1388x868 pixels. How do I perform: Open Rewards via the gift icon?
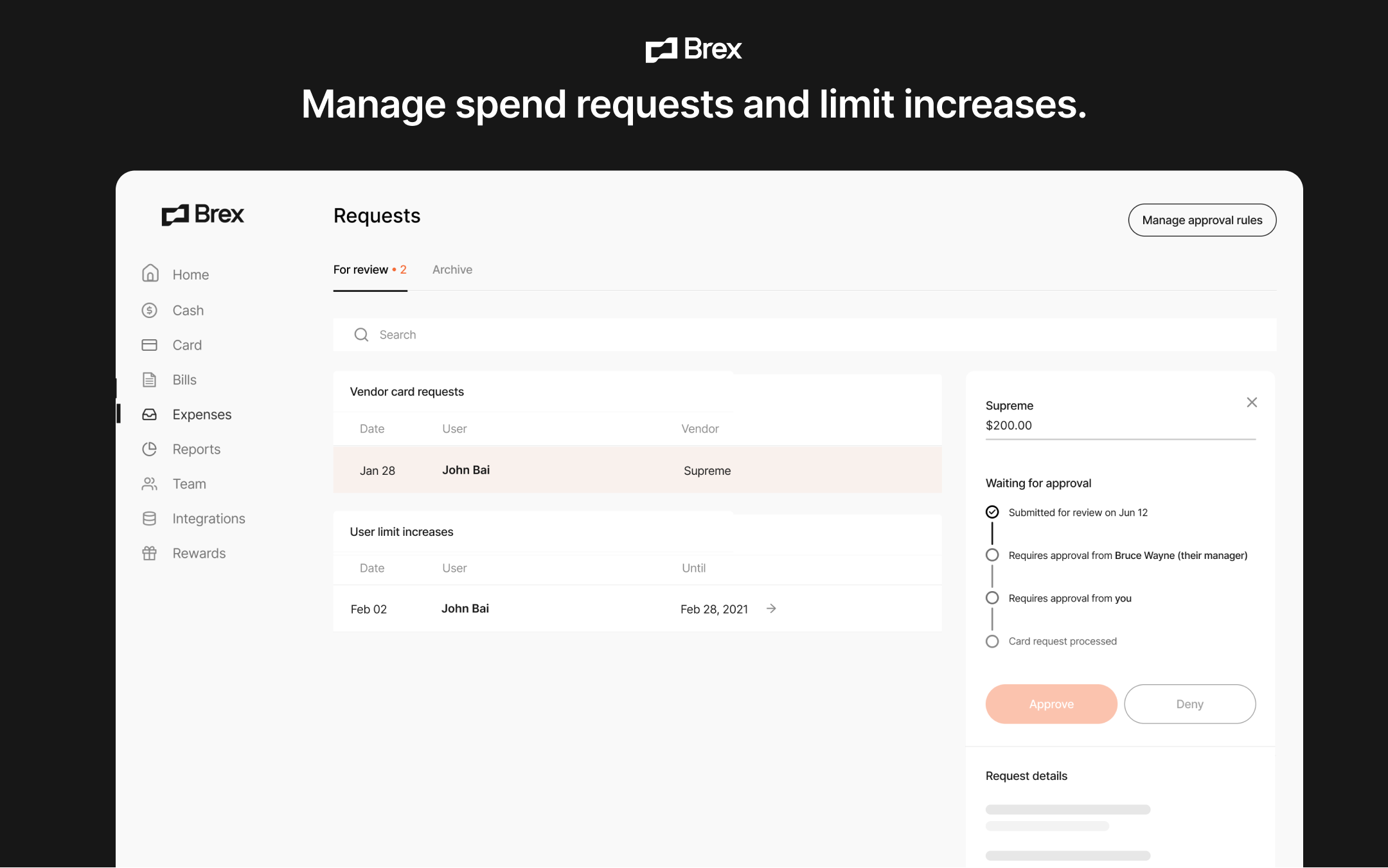150,553
